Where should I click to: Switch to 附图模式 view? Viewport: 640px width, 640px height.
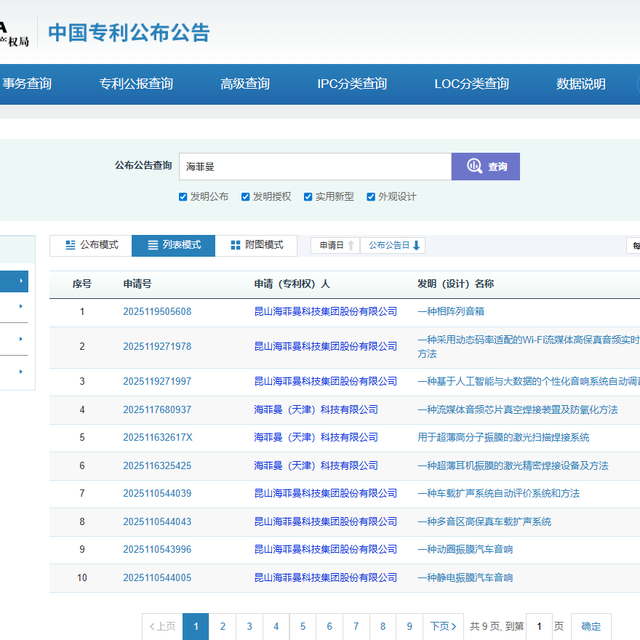pyautogui.click(x=256, y=245)
